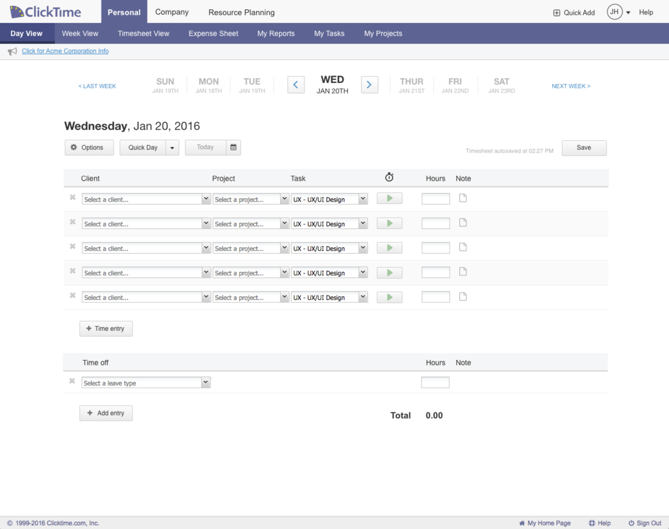Start timer for second time entry row

coord(389,223)
